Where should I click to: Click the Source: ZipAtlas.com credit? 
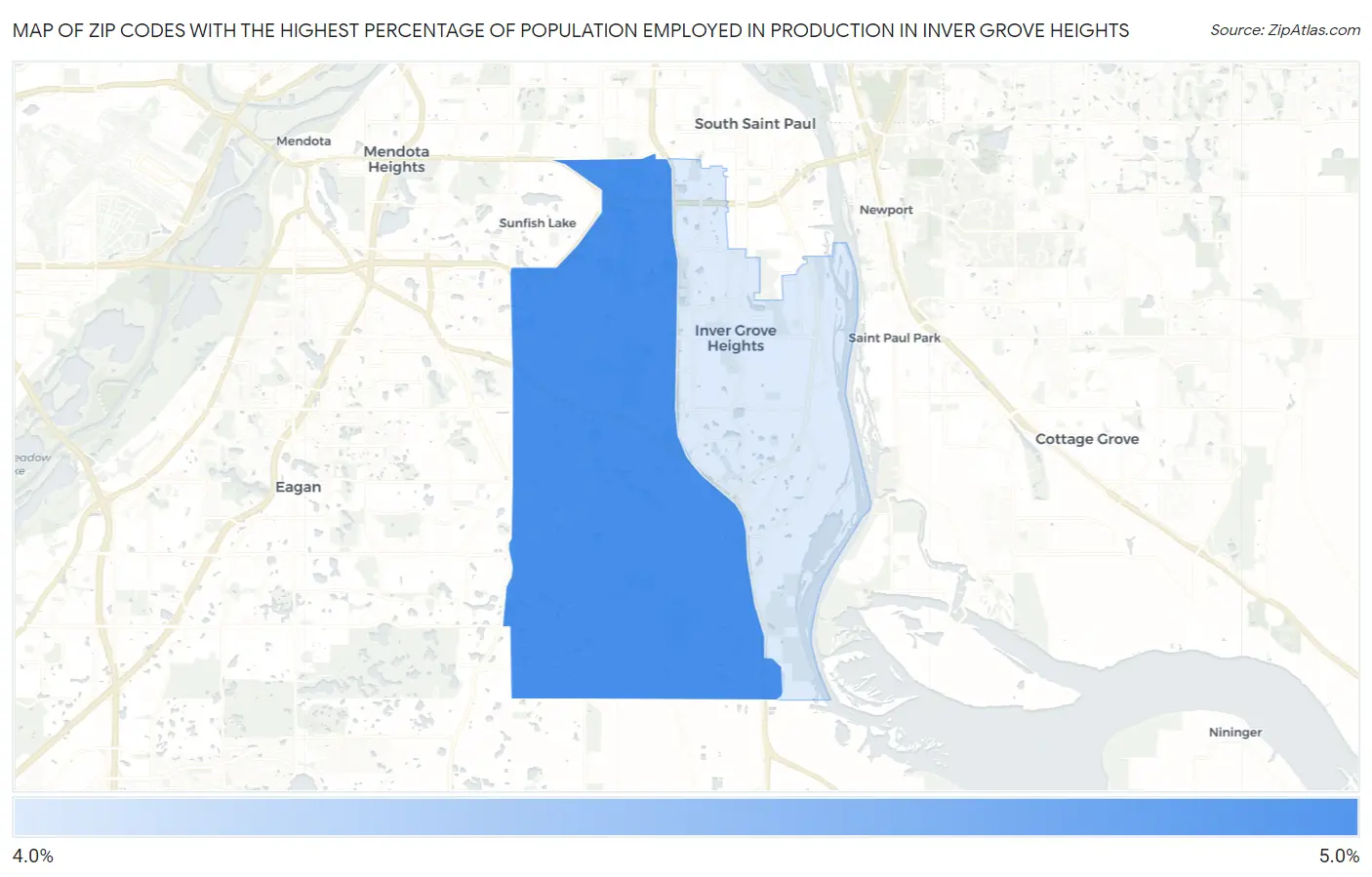point(1285,30)
